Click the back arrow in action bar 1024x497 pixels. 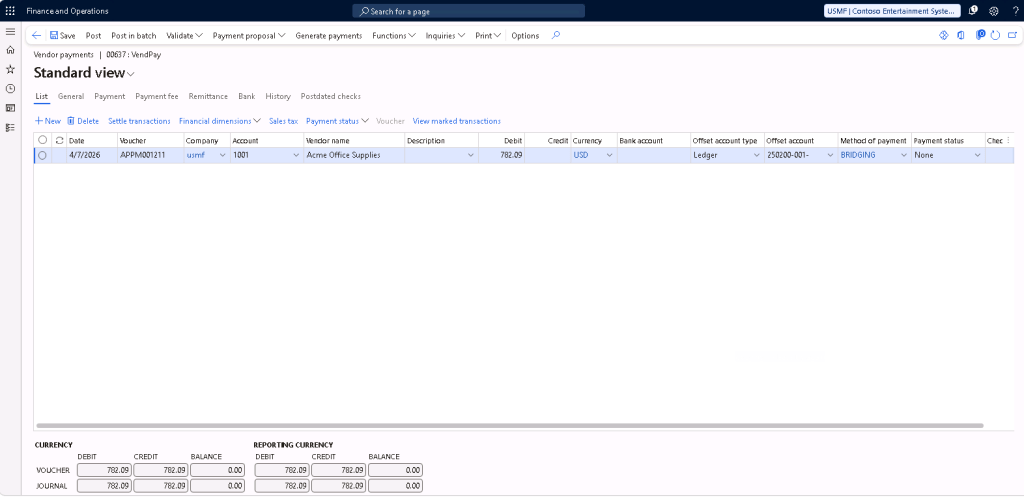[x=37, y=35]
